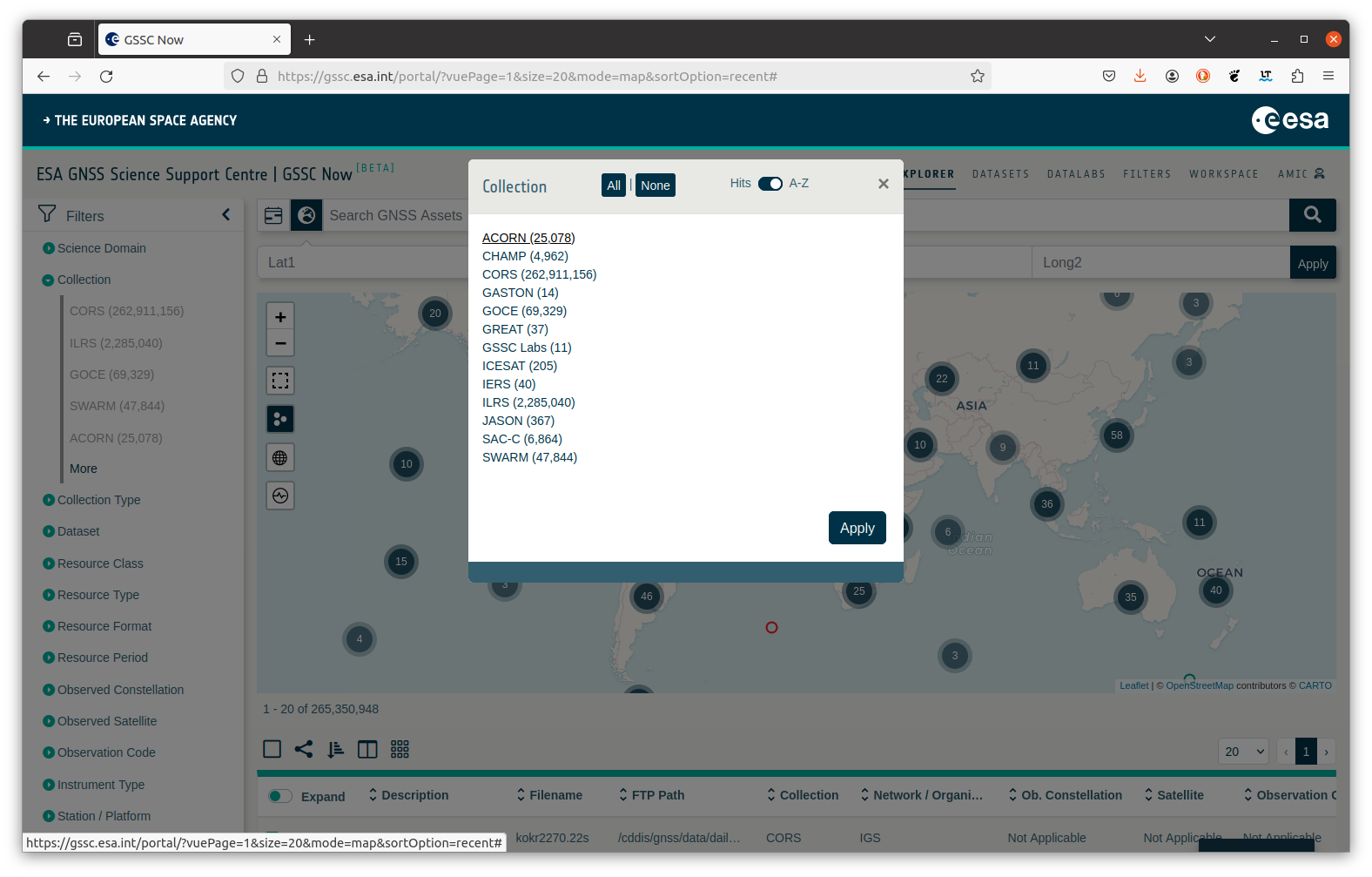Run search with magnifier button
The width and height of the screenshot is (1372, 877).
1312,214
